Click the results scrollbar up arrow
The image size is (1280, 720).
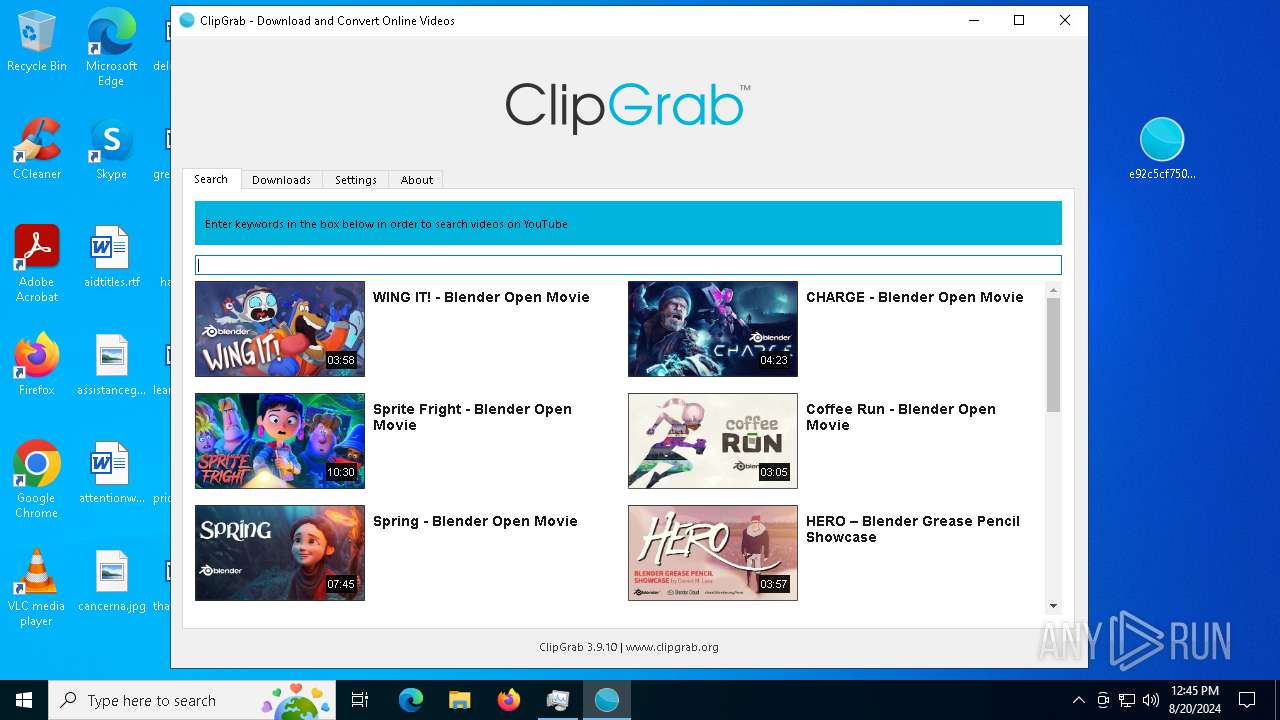click(x=1053, y=290)
